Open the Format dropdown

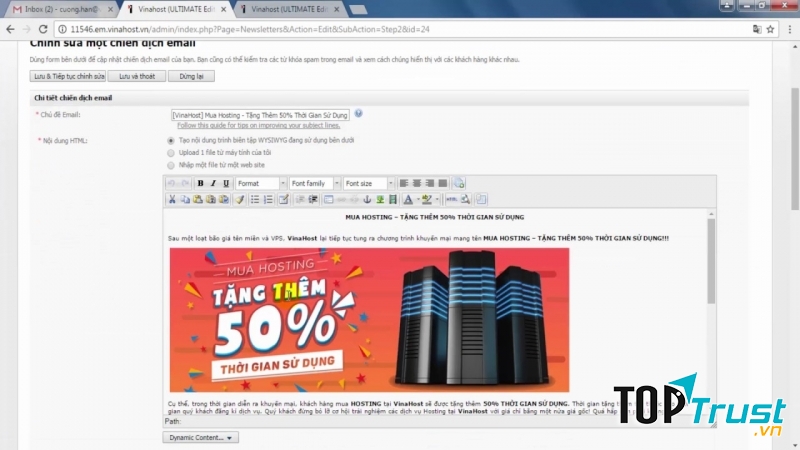pyautogui.click(x=261, y=183)
